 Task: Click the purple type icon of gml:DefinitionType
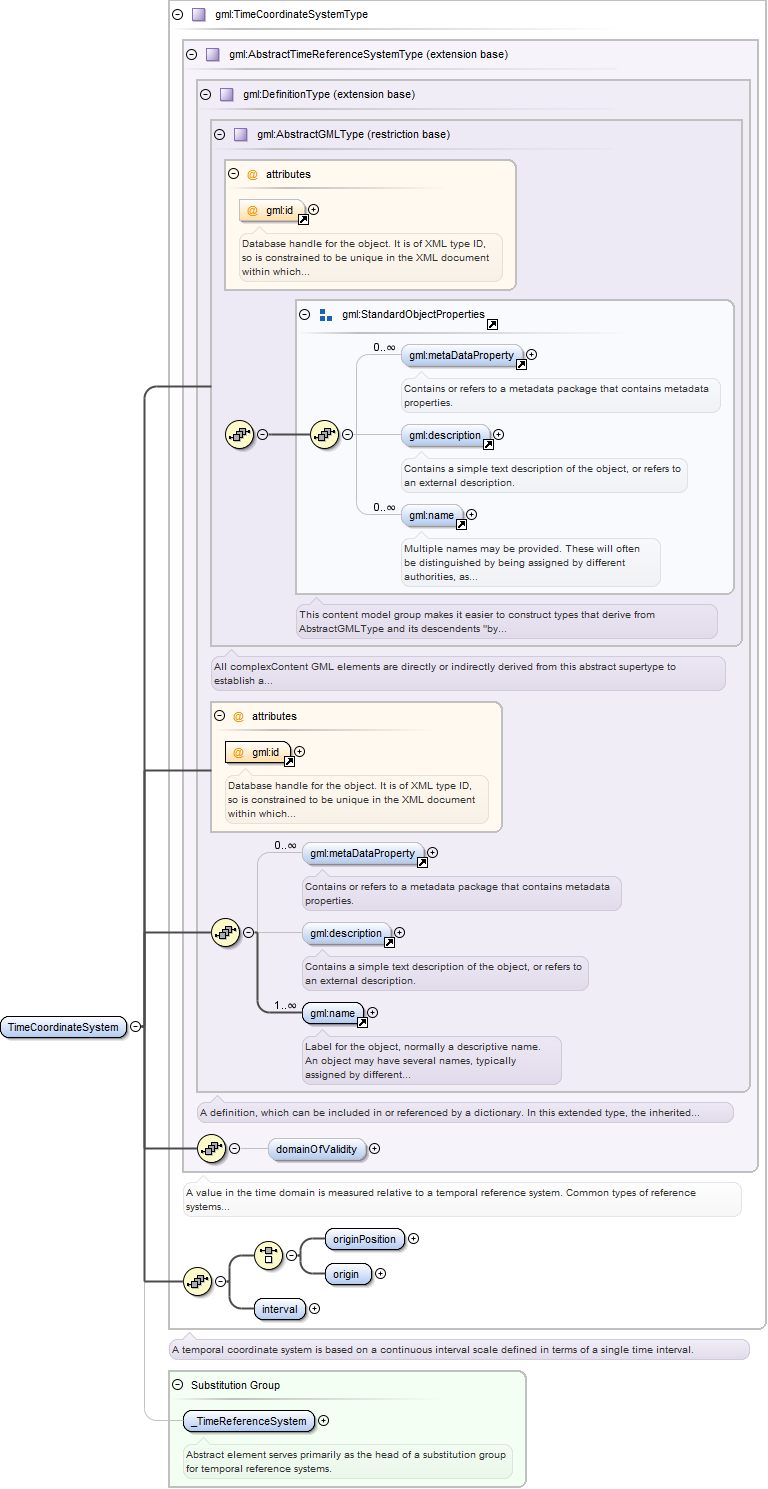[x=226, y=94]
